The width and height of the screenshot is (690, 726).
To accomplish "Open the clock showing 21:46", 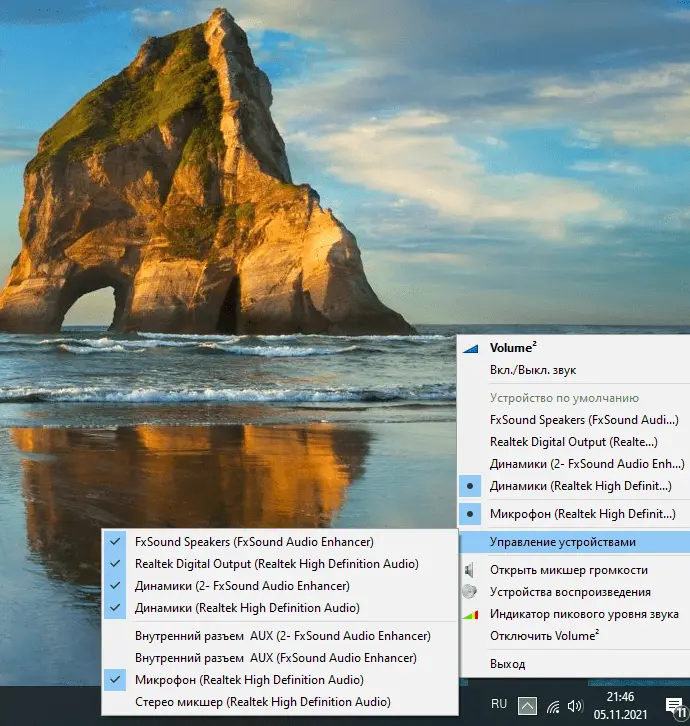I will tap(621, 706).
